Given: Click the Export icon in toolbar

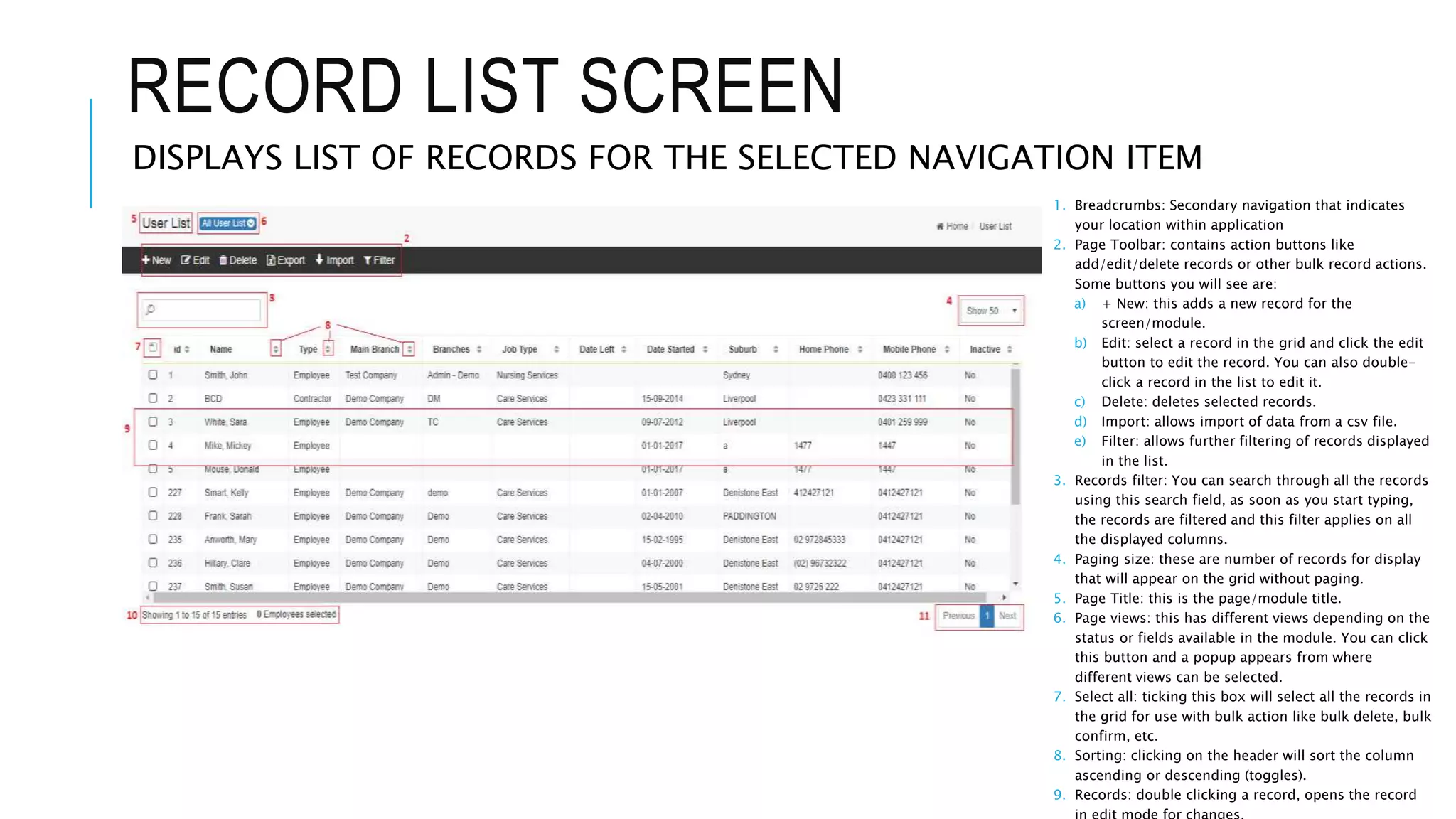Looking at the screenshot, I should point(271,260).
